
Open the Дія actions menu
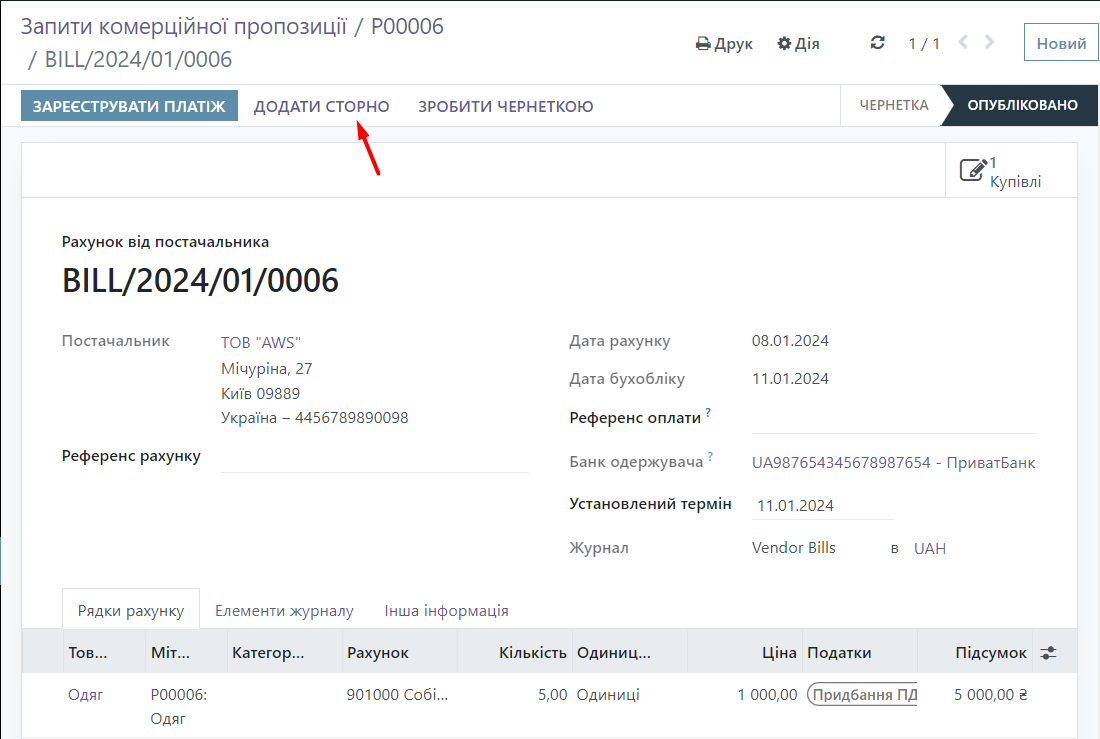tap(798, 44)
